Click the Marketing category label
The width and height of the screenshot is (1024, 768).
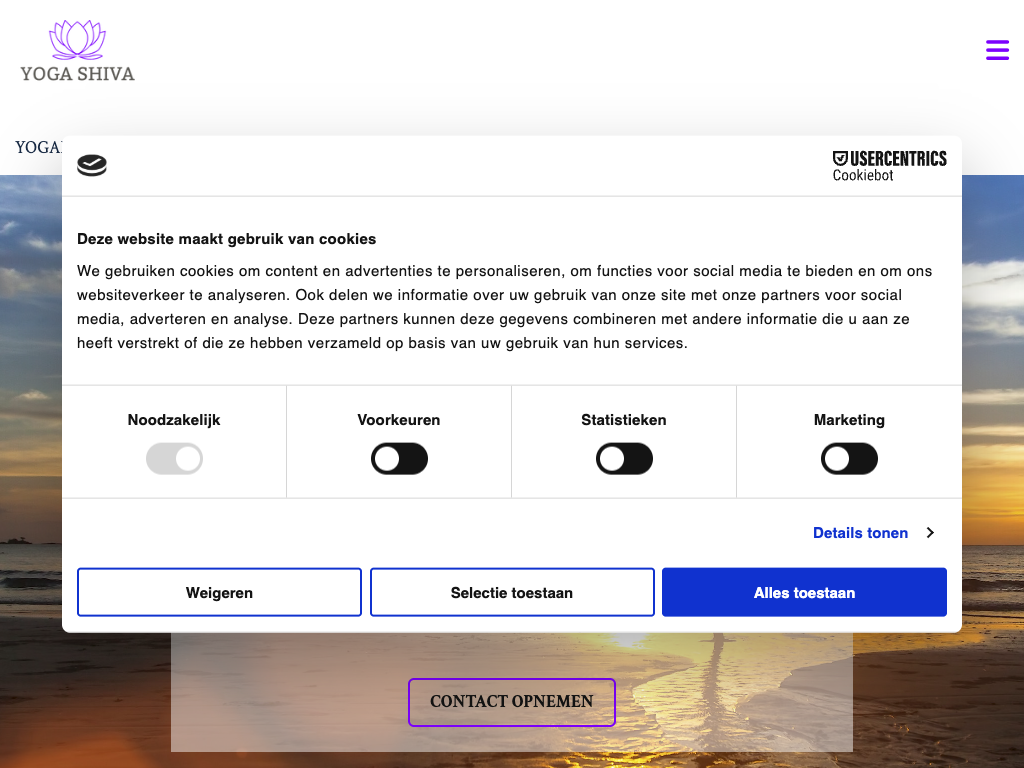[849, 420]
